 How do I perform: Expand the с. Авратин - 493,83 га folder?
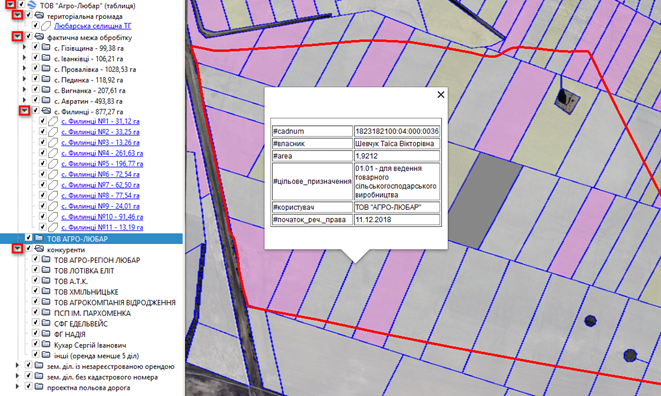(24, 101)
